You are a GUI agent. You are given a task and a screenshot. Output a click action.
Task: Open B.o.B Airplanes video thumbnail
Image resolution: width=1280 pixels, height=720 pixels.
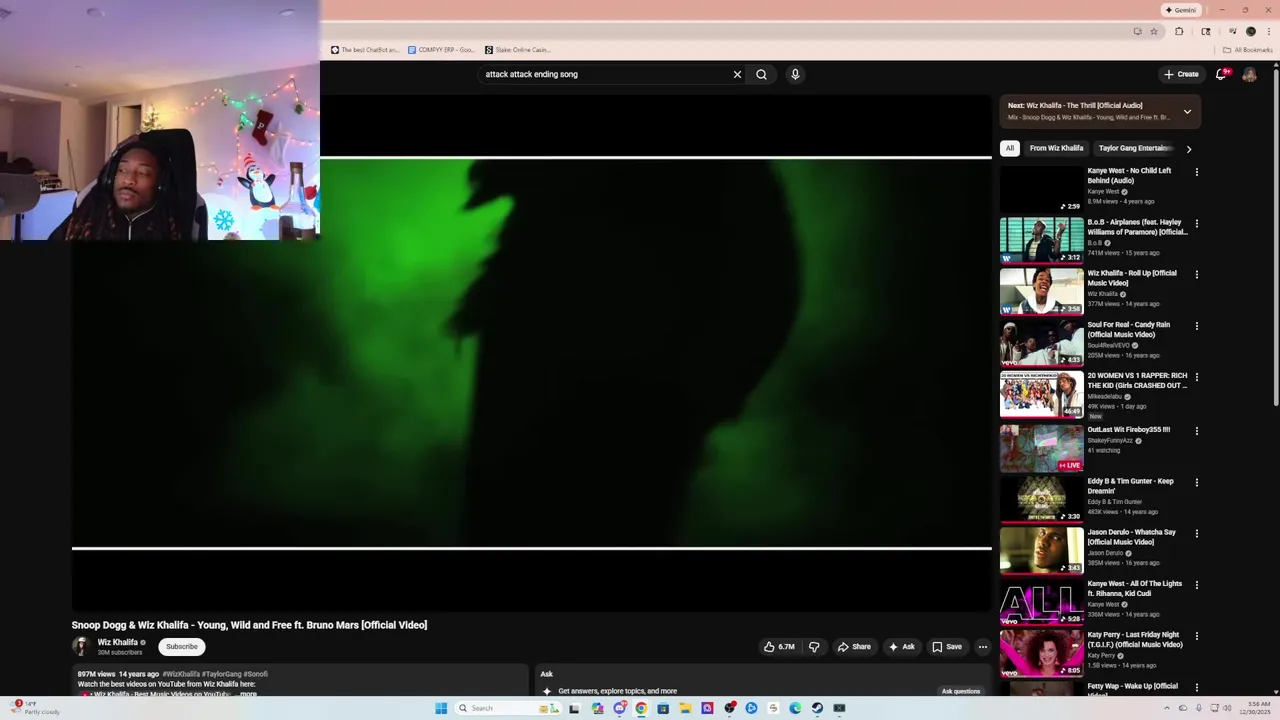(1041, 240)
